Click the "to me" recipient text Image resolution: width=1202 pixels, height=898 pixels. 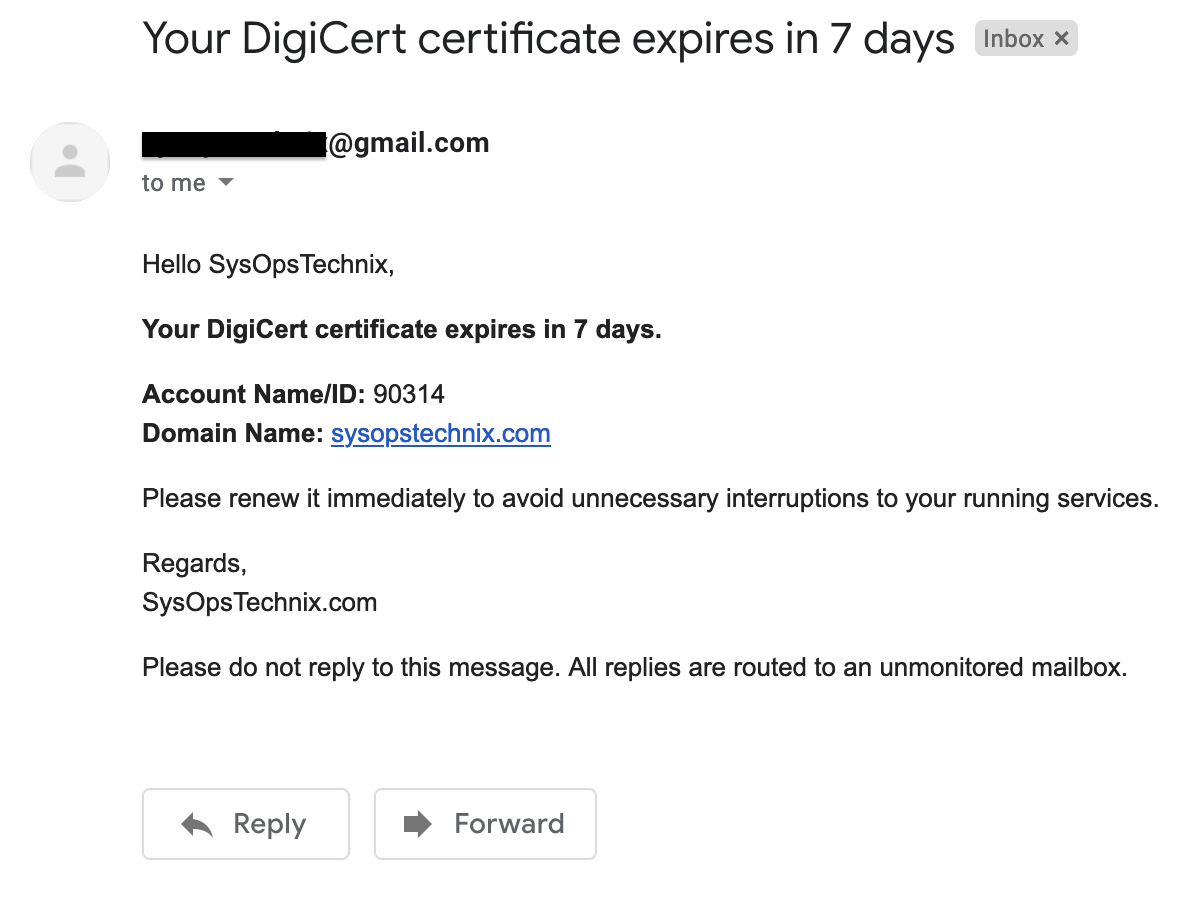174,183
